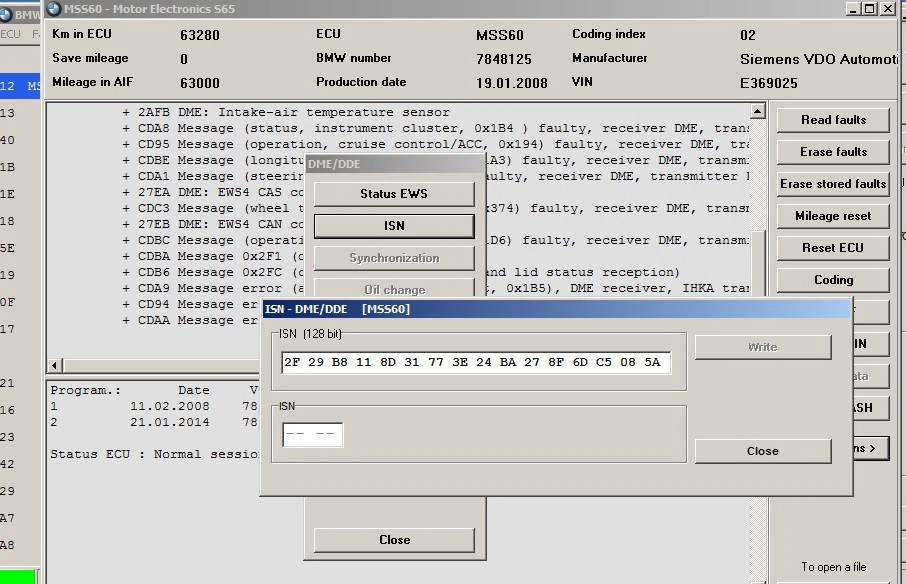Click the Mileage in AIF value 63000
This screenshot has height=584, width=906.
click(x=199, y=83)
